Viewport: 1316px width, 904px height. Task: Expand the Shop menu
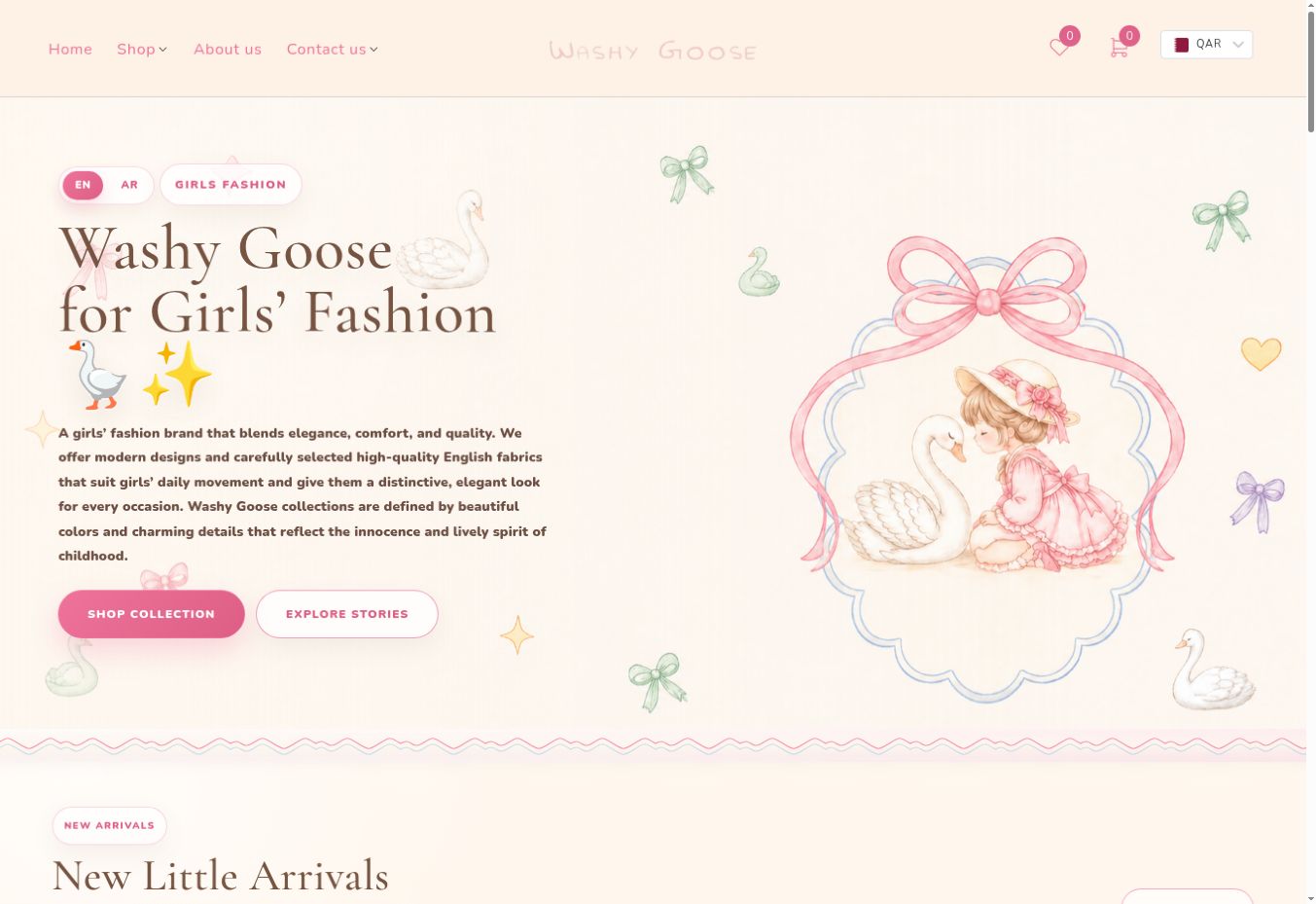point(142,50)
